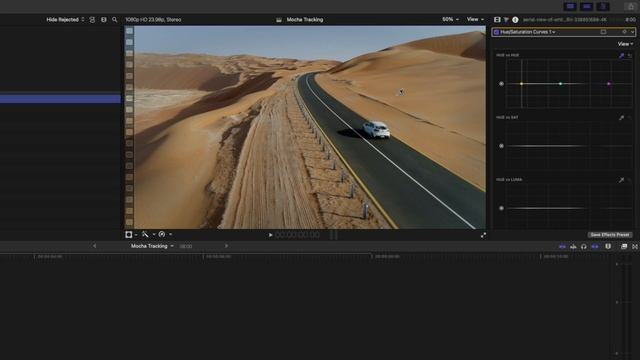Screen dimensions: 640x360
Task: Open the chevron menu beside keyframe button
Action: 632,32
